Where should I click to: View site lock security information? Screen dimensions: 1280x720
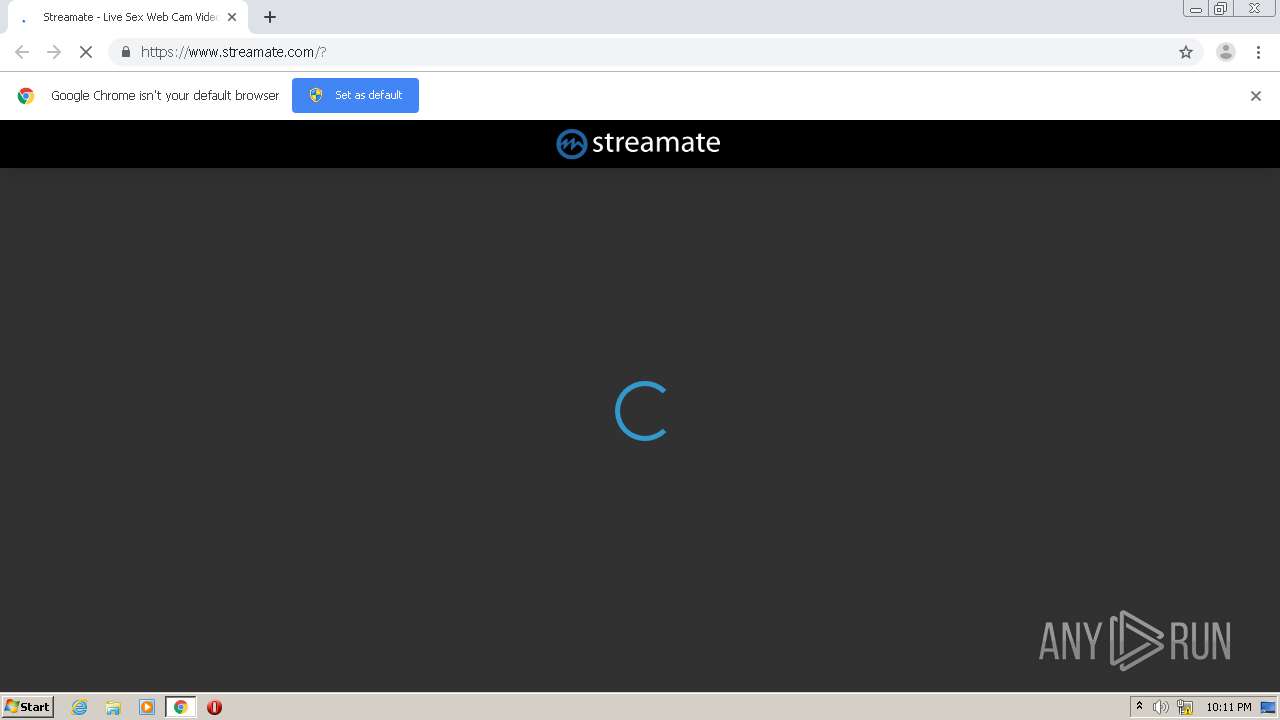coord(125,52)
